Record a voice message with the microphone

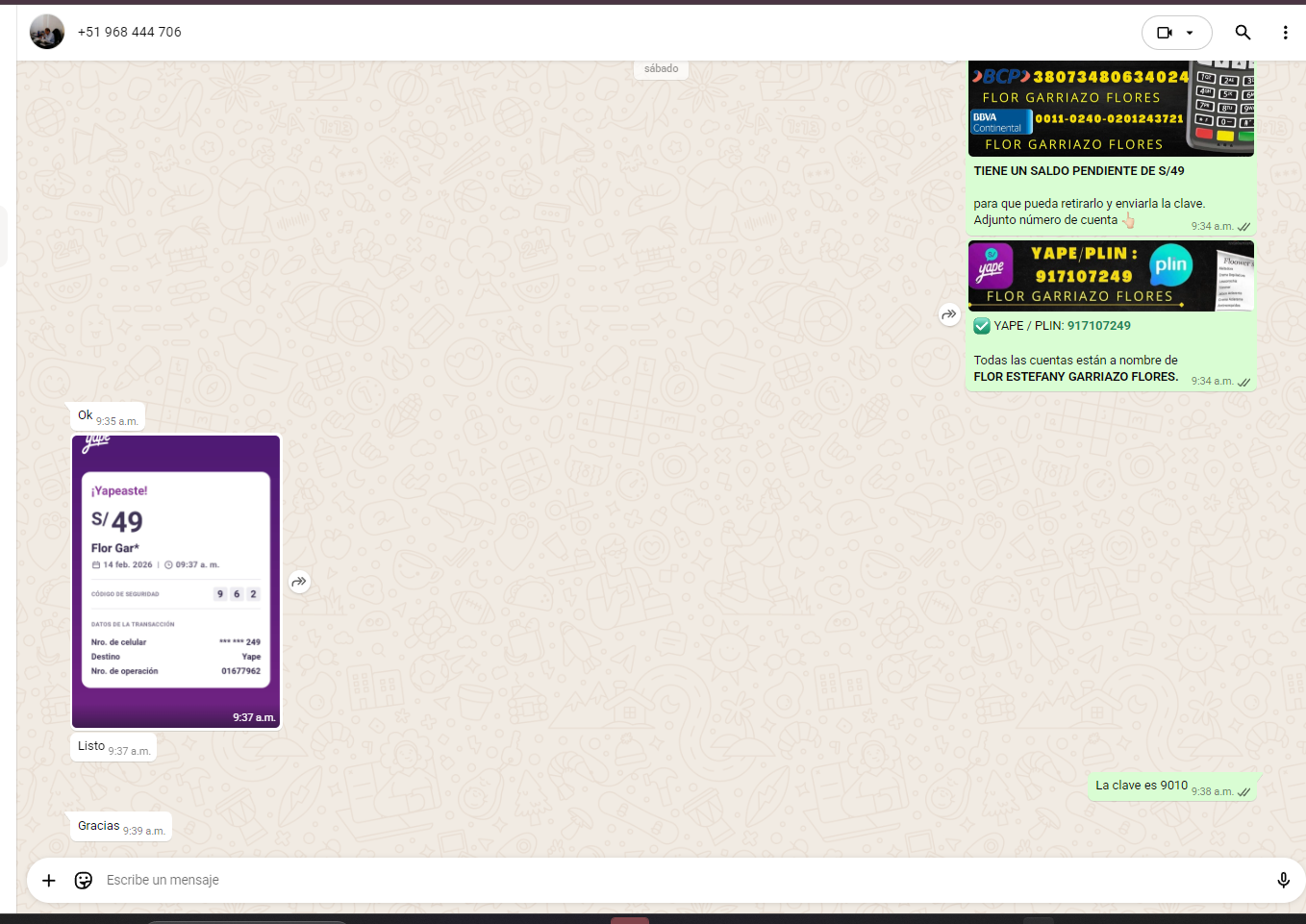(1282, 880)
